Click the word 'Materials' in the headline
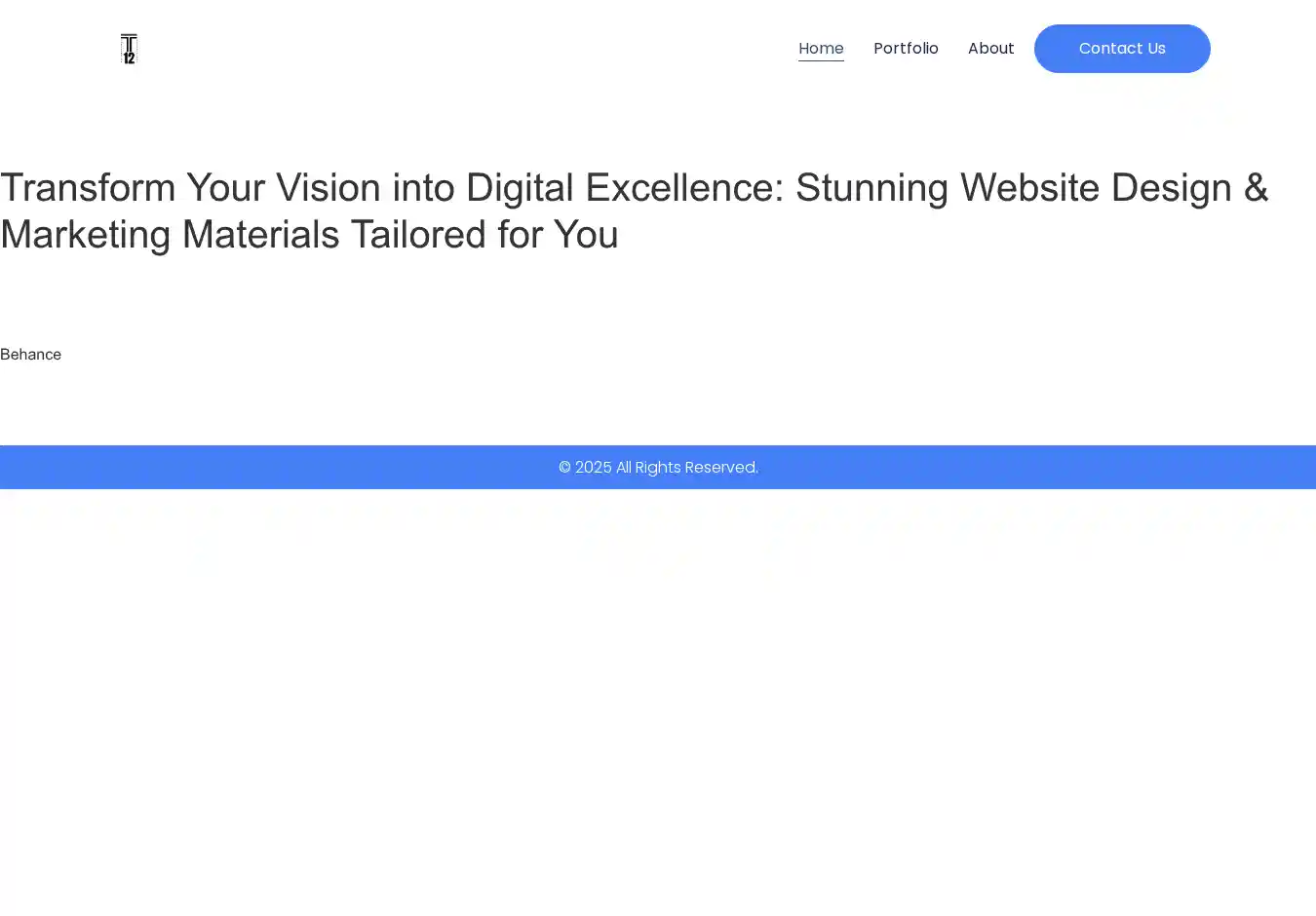The image size is (1316, 916). click(x=260, y=235)
